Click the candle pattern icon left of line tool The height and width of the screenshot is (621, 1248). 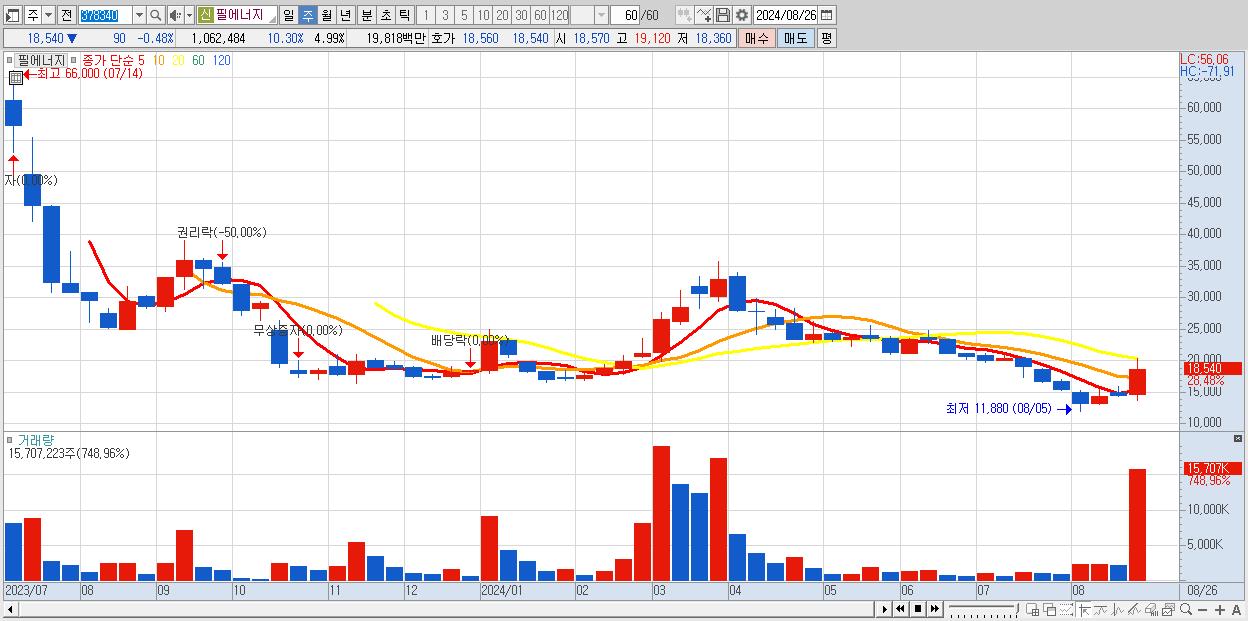coord(685,15)
